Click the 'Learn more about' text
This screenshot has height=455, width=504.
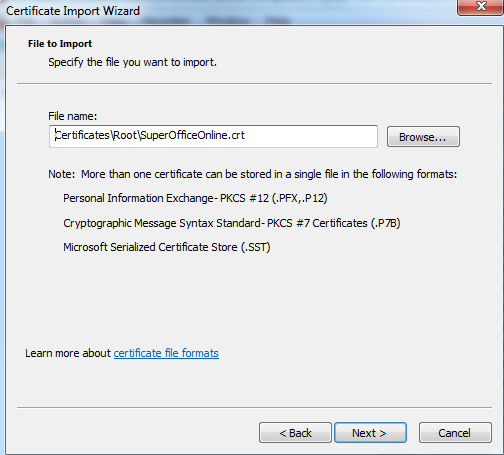(68, 353)
